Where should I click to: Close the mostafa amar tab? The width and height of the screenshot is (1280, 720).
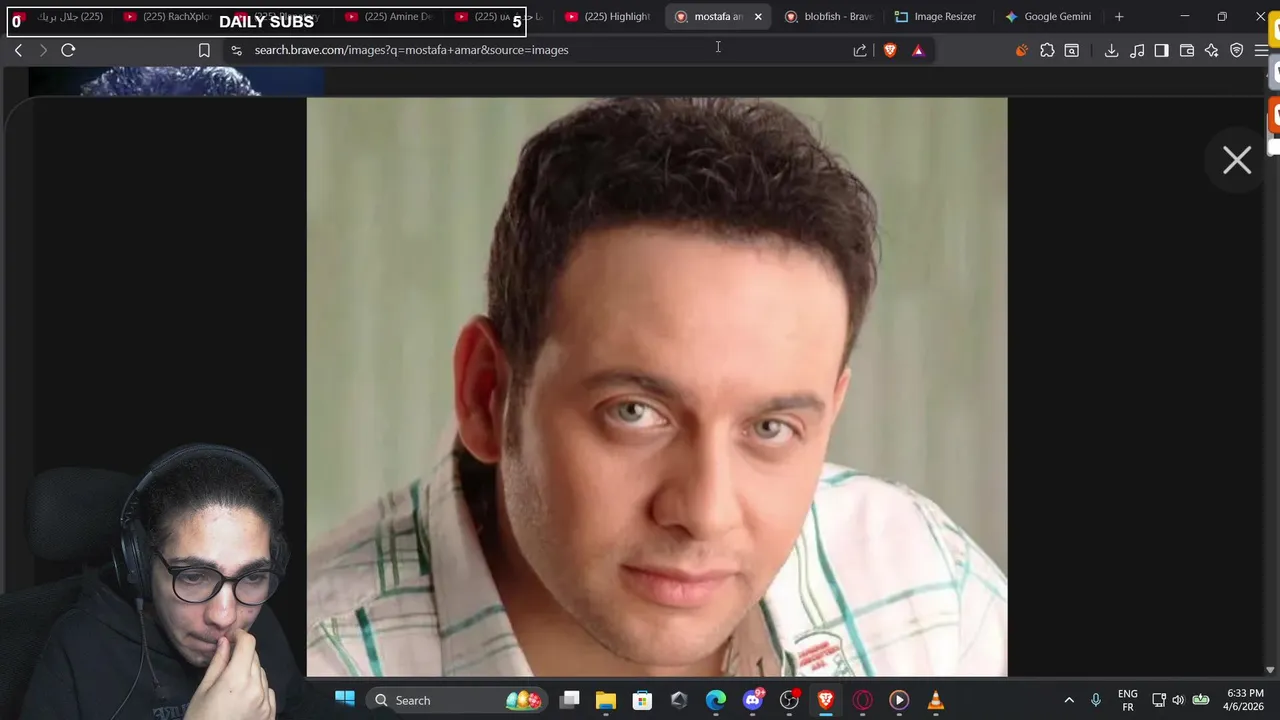pyautogui.click(x=758, y=17)
